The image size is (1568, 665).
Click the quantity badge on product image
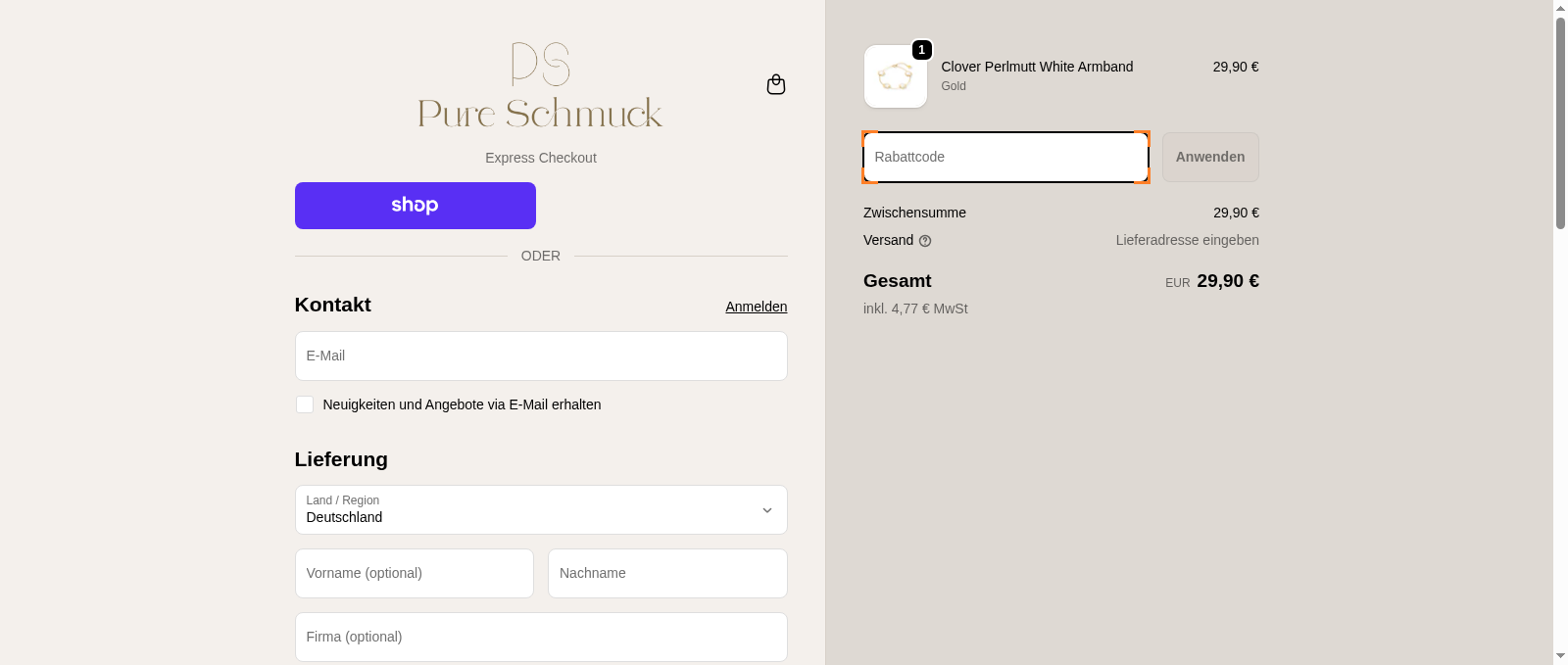[x=920, y=50]
